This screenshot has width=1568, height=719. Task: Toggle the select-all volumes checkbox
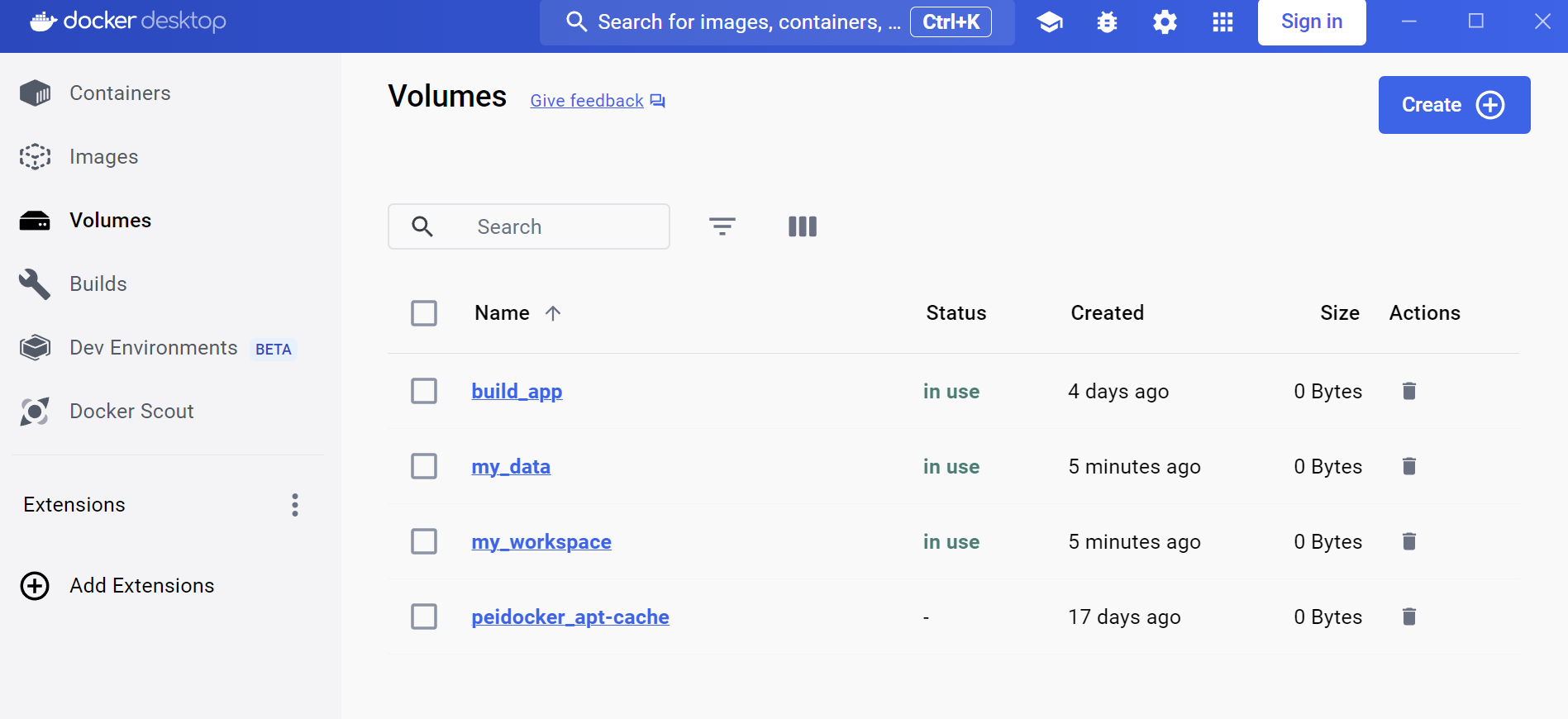tap(424, 313)
